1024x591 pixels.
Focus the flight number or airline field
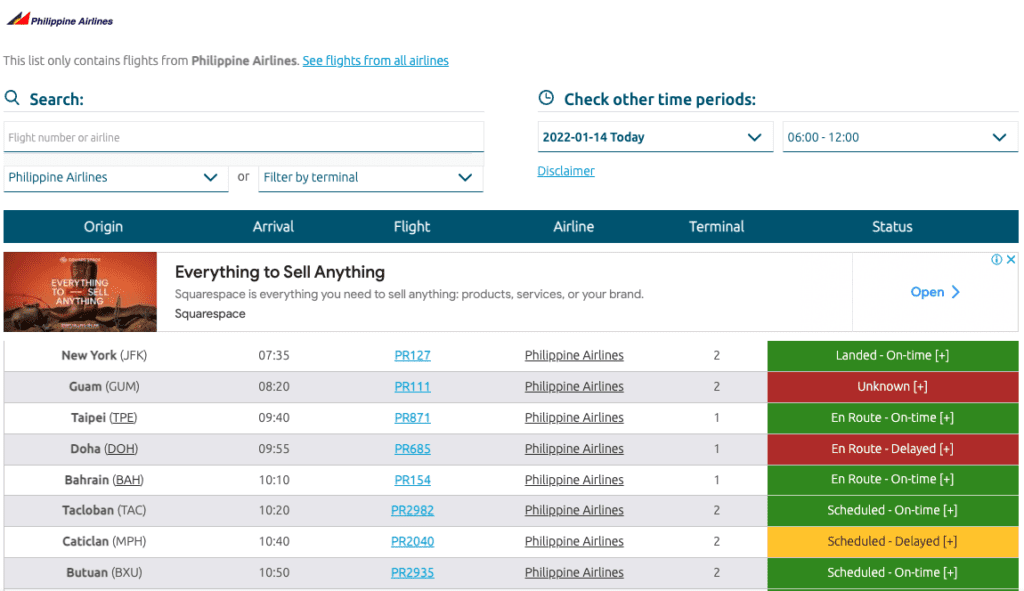coord(244,137)
